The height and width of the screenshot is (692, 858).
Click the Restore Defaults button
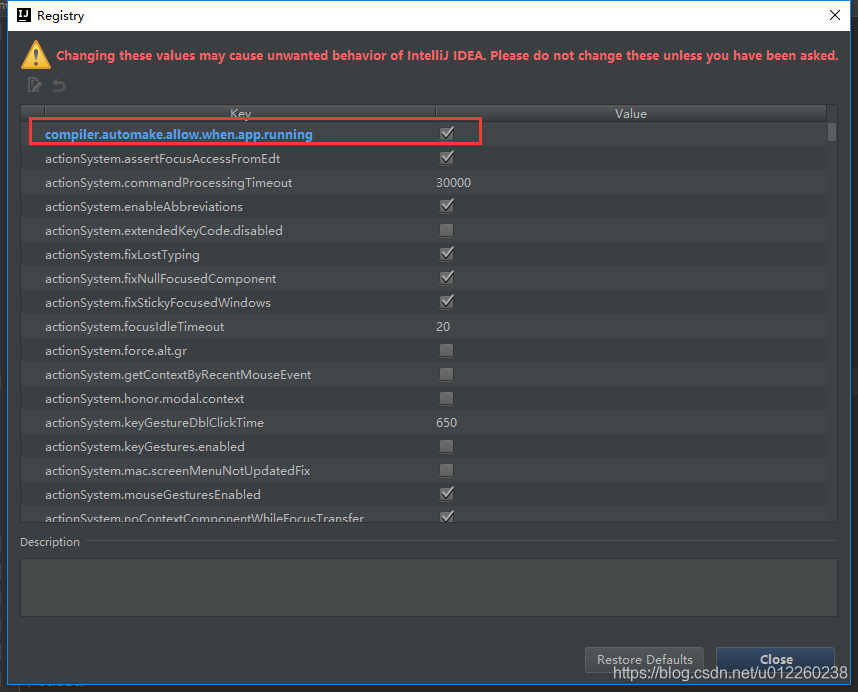pyautogui.click(x=644, y=659)
